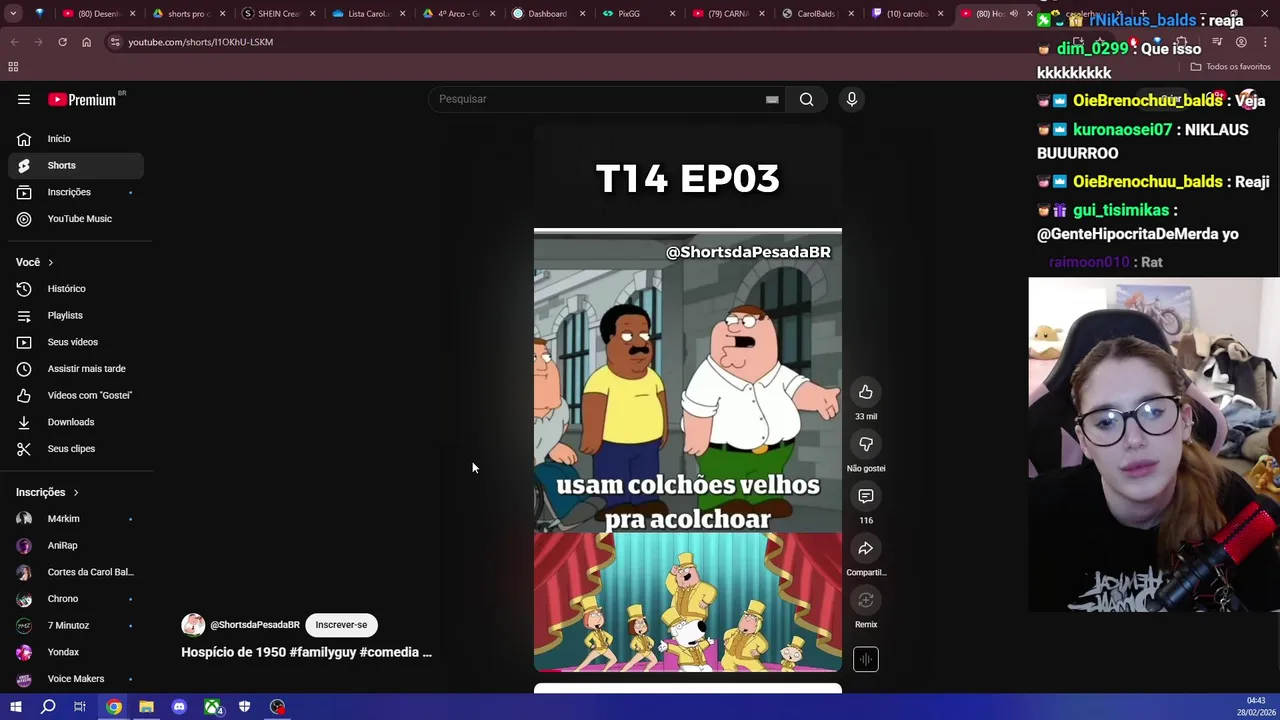The width and height of the screenshot is (1280, 720).
Task: Open Chrono channel subscription
Action: pyautogui.click(x=76, y=599)
